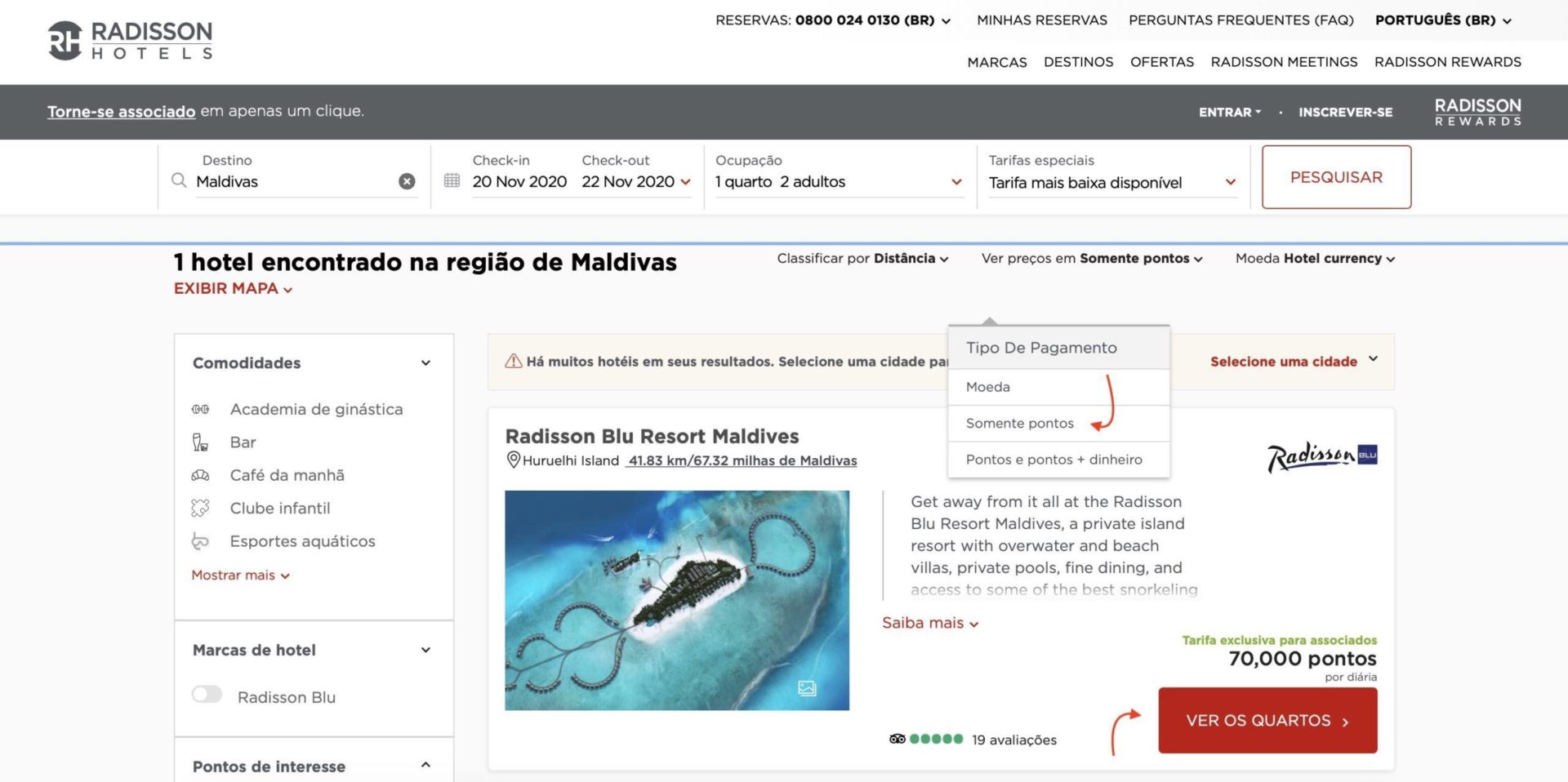This screenshot has width=1568, height=782.
Task: Open the Reservas phone number dropdown
Action: click(x=833, y=20)
